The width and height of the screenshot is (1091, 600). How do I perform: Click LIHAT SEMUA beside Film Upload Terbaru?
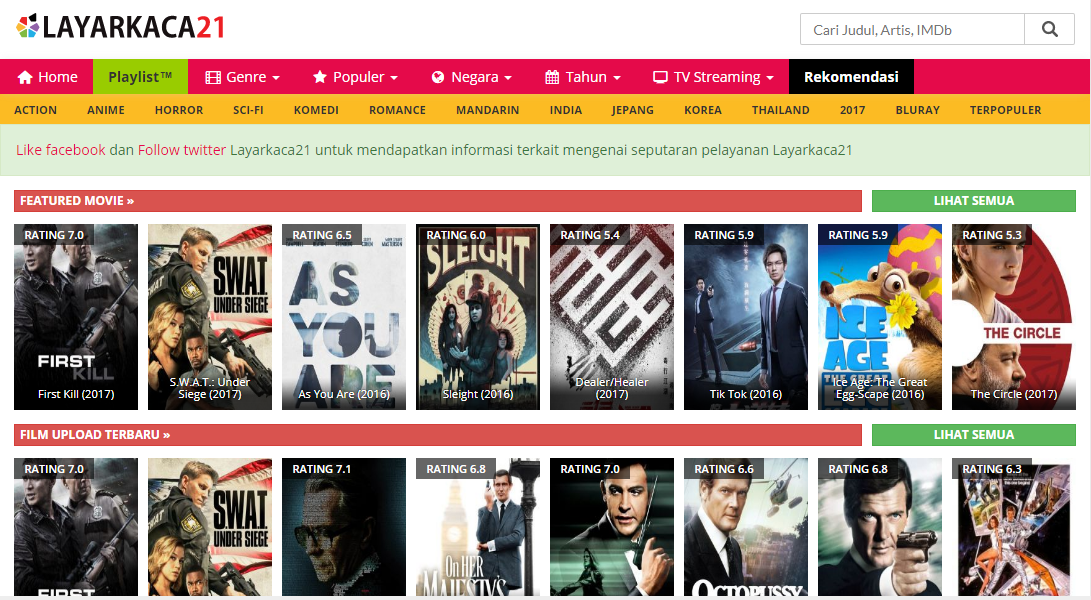(973, 434)
